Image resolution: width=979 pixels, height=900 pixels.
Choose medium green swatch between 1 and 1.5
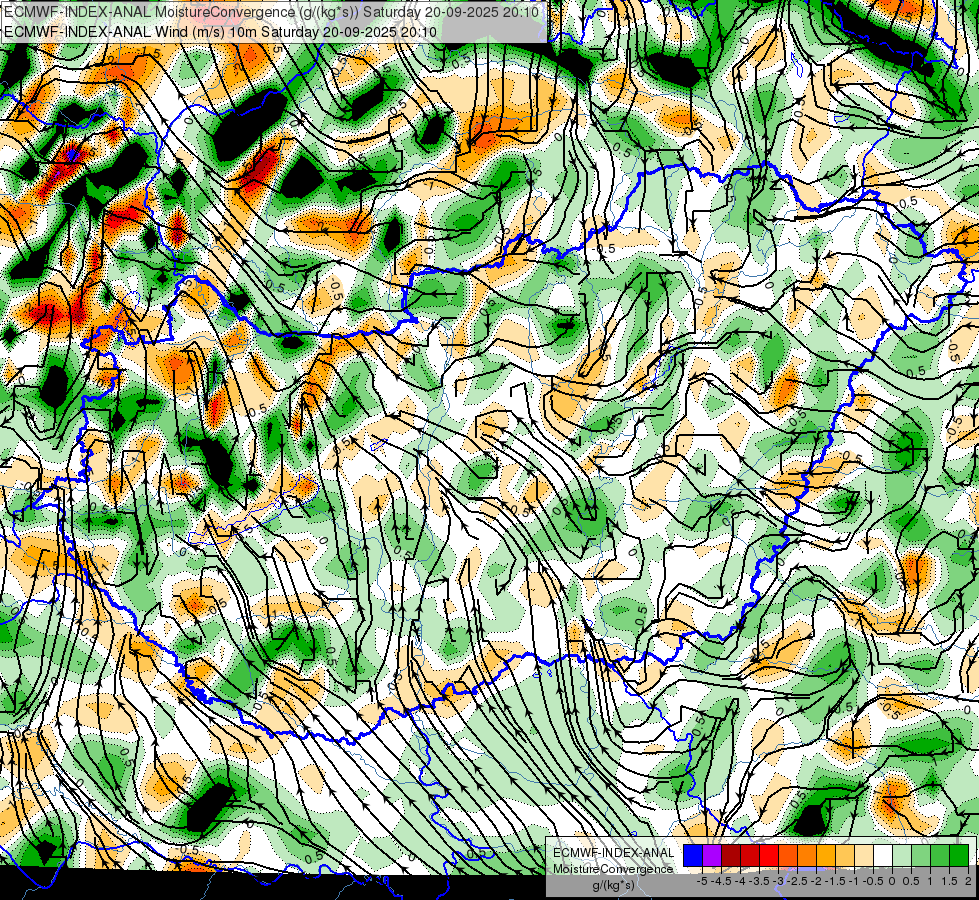pyautogui.click(x=940, y=856)
